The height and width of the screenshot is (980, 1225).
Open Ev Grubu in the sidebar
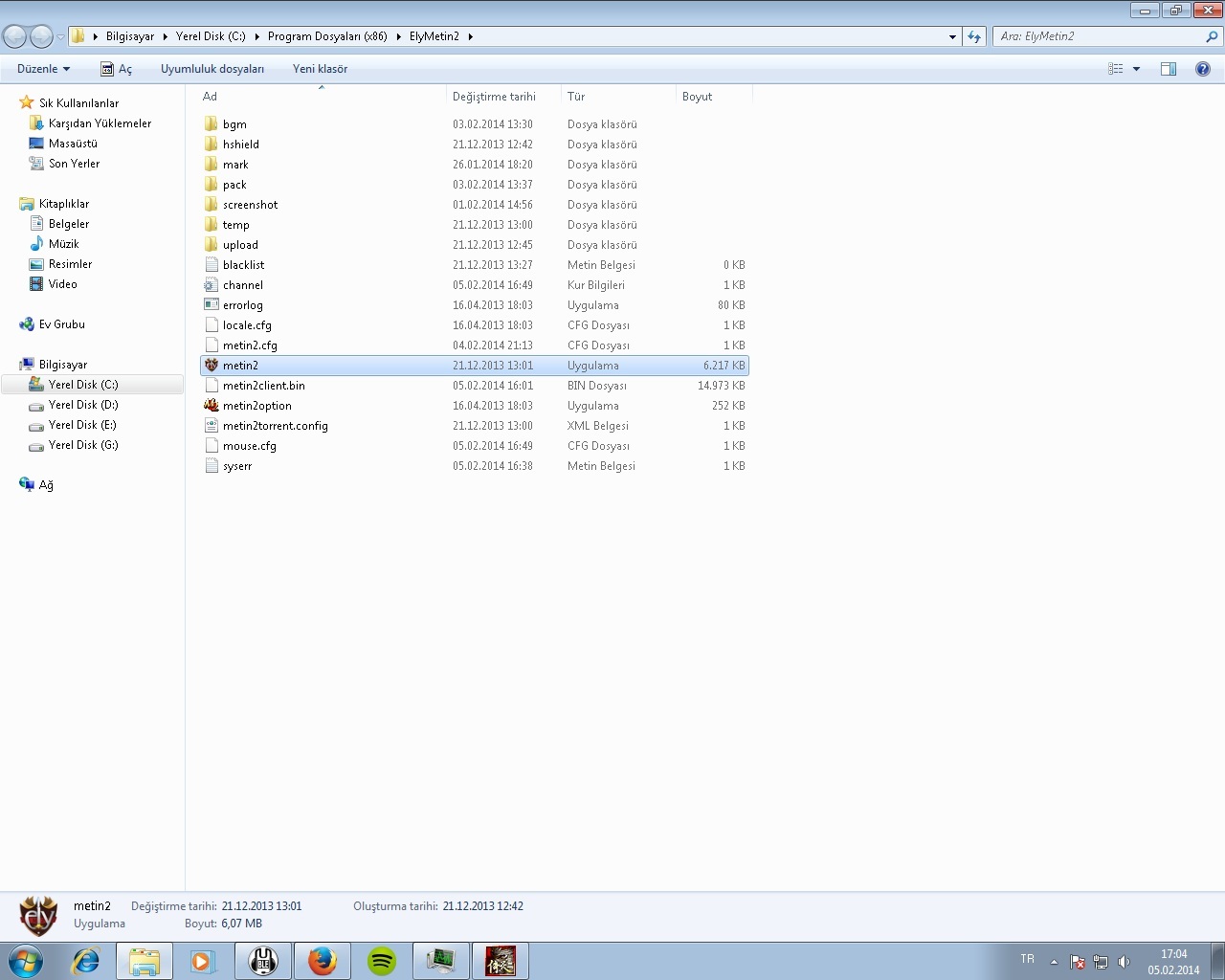click(x=62, y=324)
